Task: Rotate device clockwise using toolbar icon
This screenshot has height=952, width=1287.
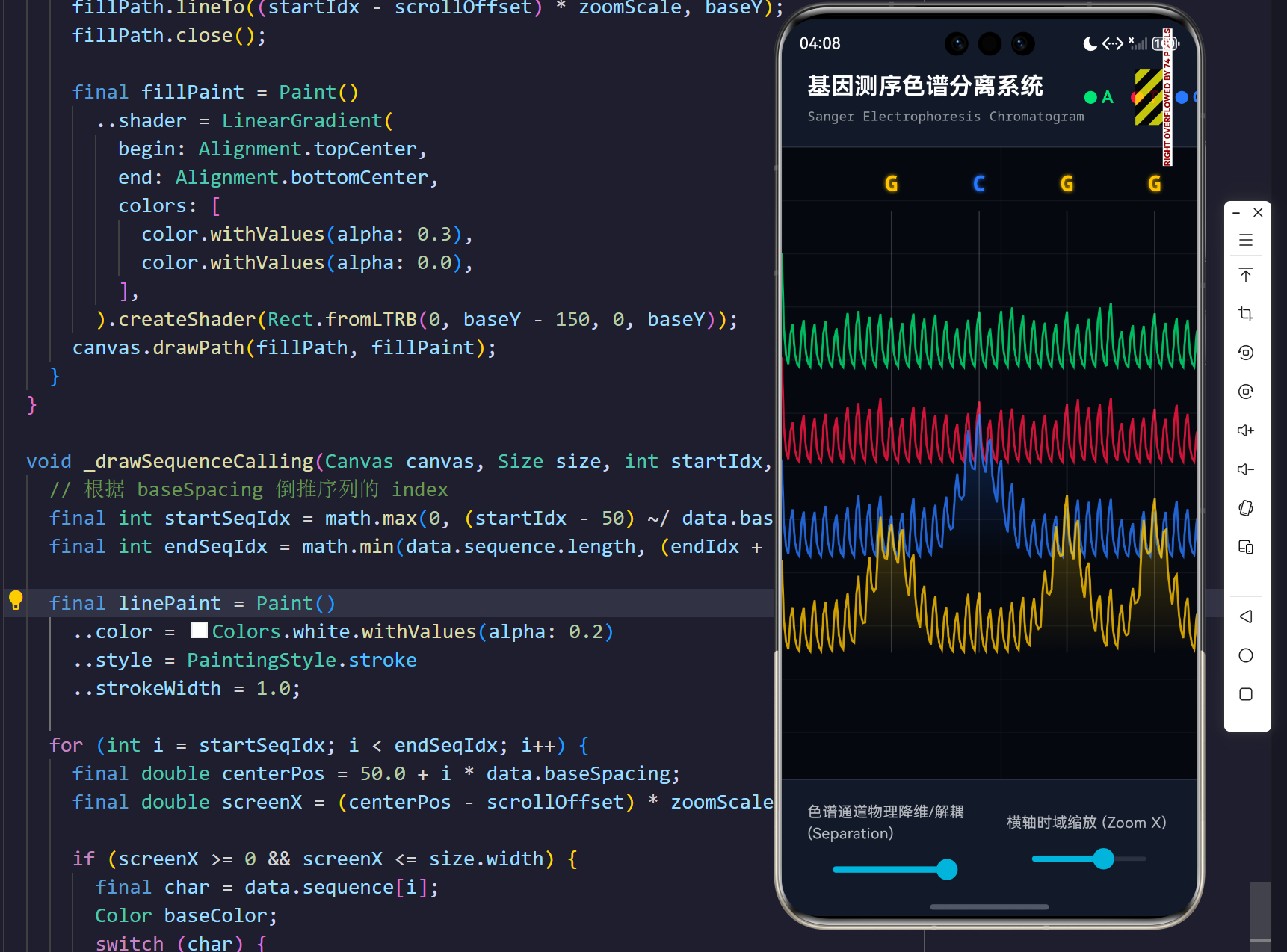Action: [x=1246, y=392]
